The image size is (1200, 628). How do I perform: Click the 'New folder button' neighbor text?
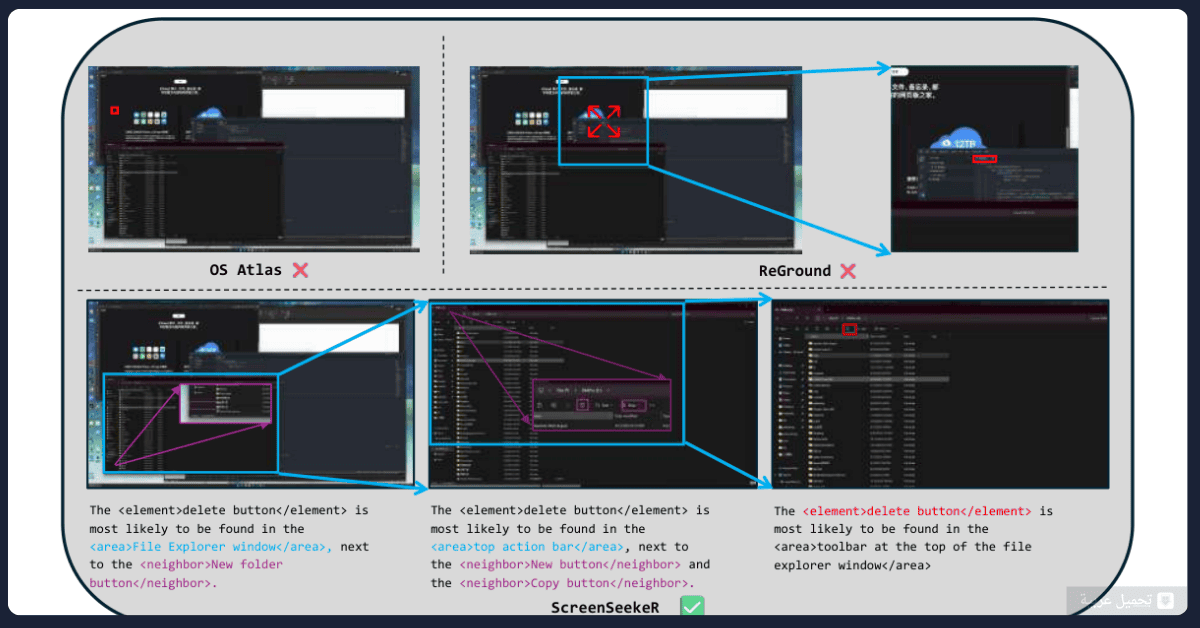(185, 573)
